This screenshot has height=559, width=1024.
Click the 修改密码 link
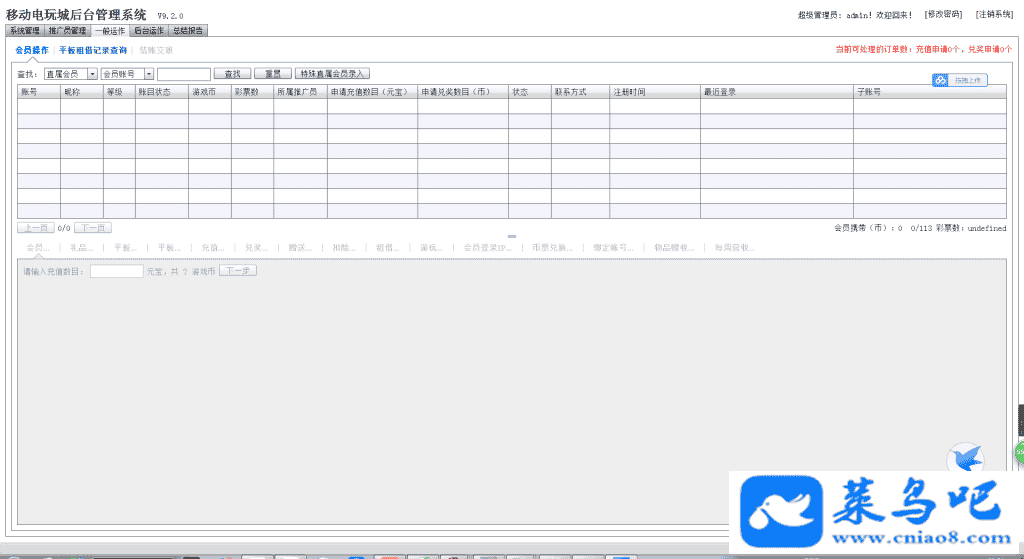coord(944,14)
